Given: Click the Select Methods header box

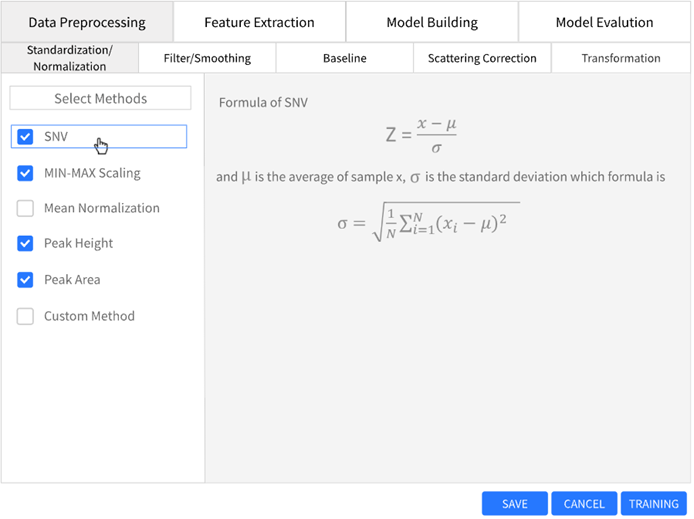Looking at the screenshot, I should 100,98.
